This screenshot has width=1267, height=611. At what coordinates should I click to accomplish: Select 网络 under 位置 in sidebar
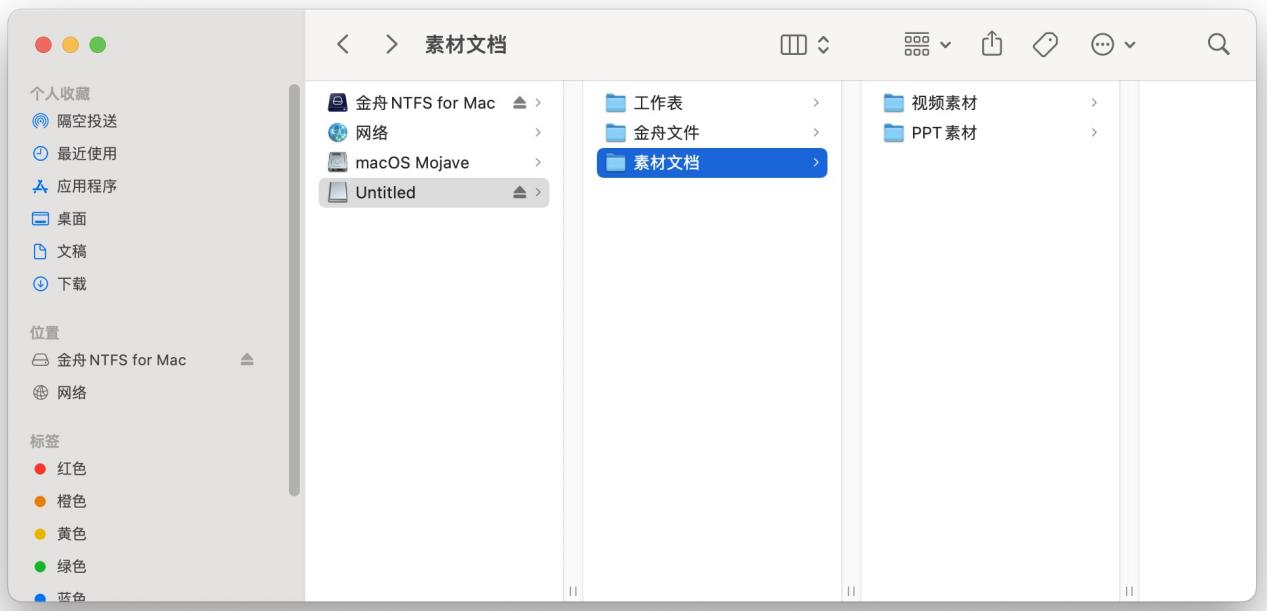[71, 392]
